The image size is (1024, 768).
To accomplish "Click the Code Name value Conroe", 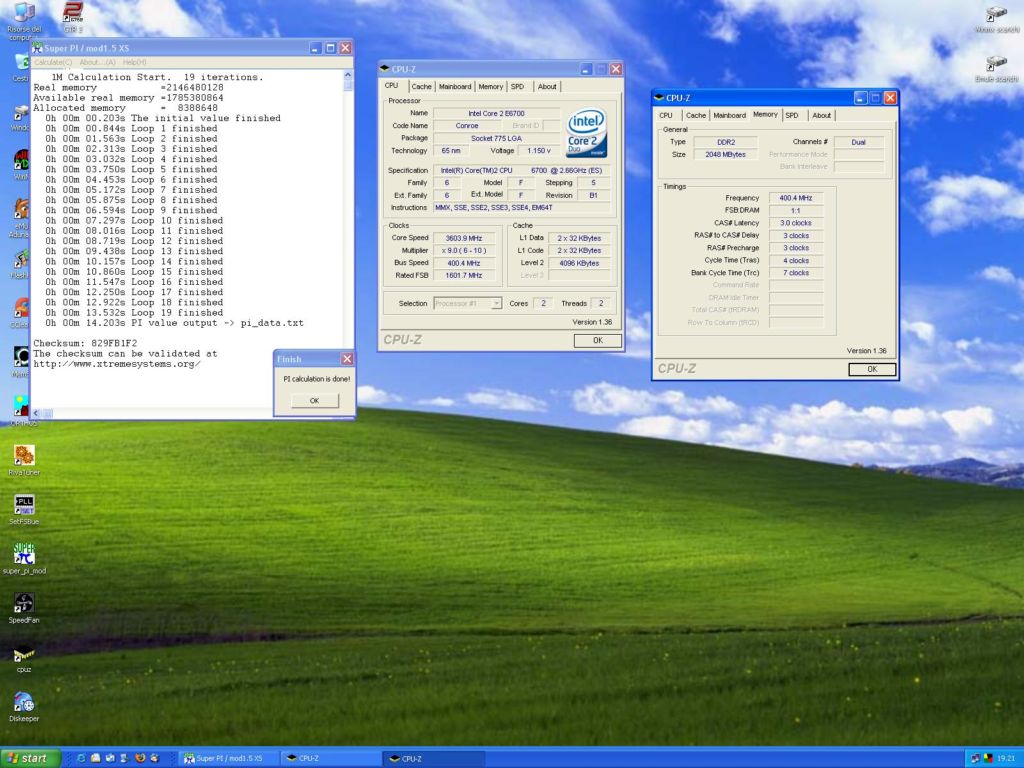I will tap(467, 125).
